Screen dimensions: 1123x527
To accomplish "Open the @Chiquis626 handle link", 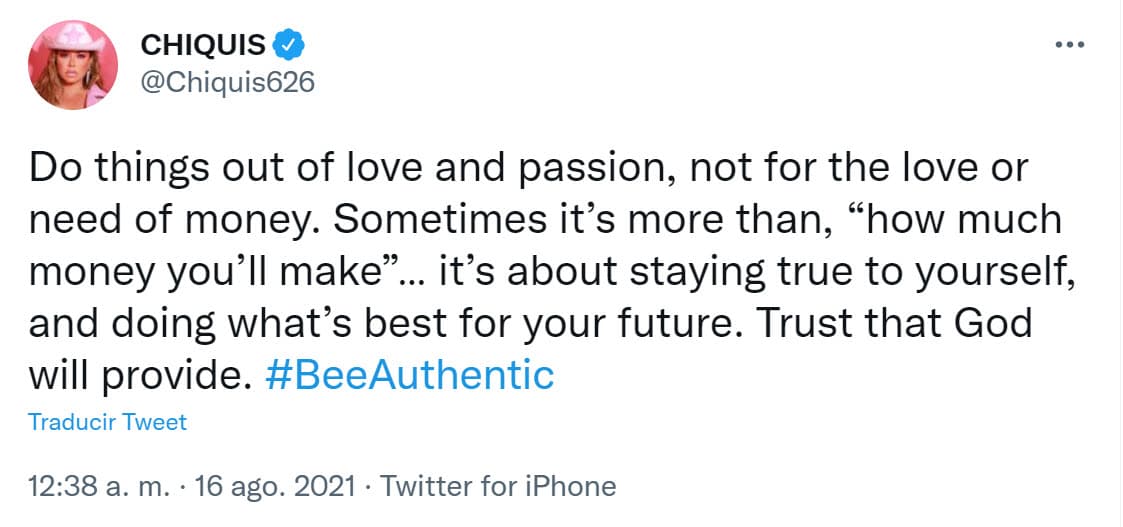I will (x=228, y=82).
